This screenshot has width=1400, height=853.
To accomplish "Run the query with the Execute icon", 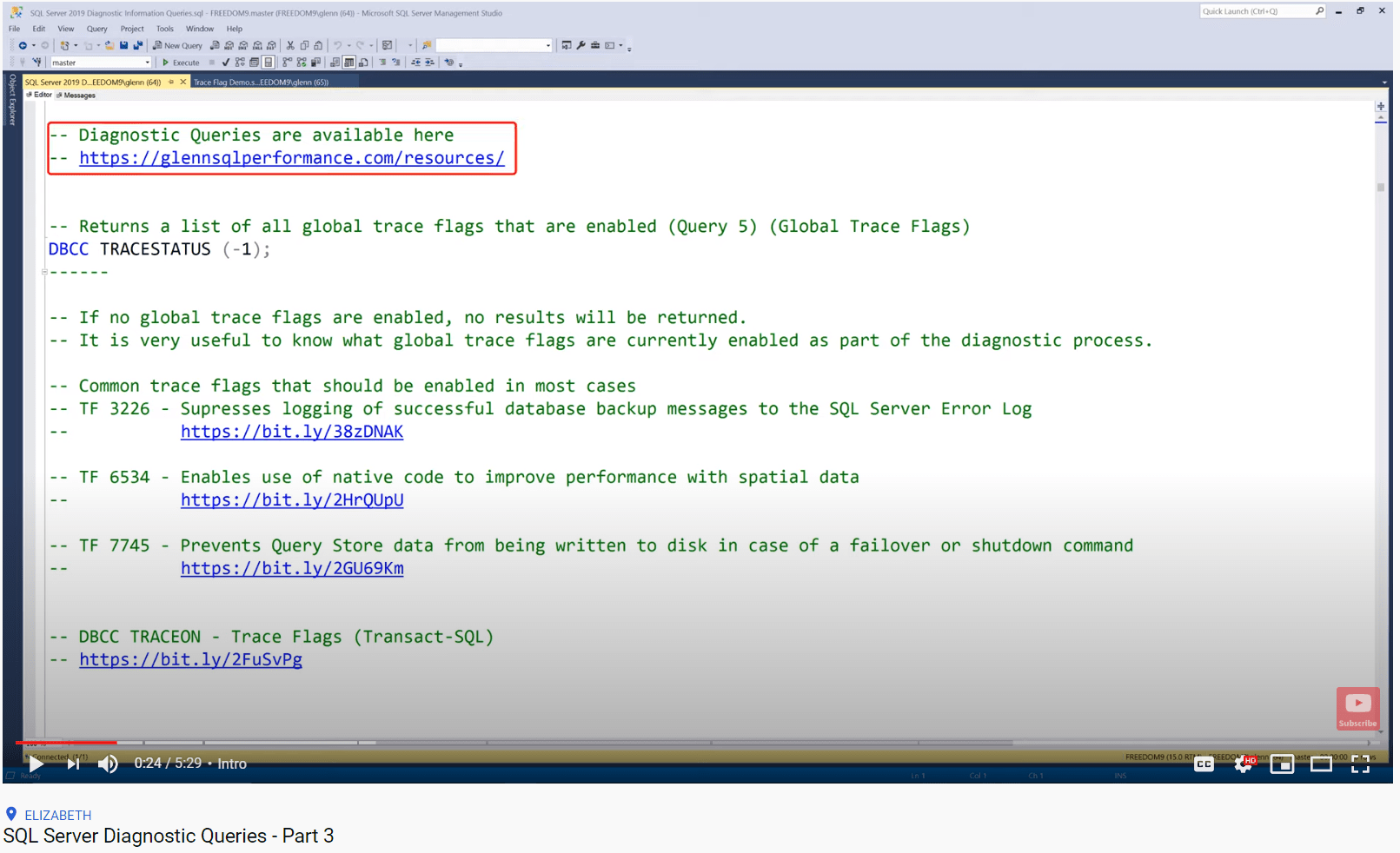I will [181, 62].
